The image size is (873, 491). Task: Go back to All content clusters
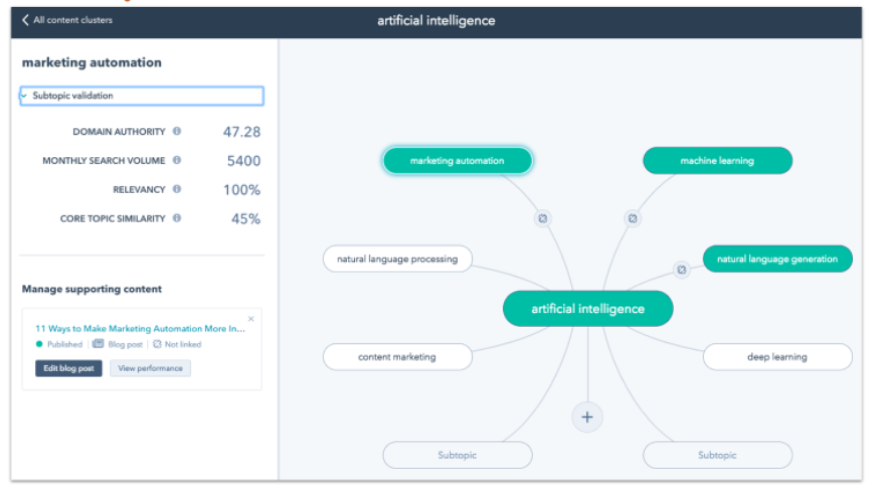[x=67, y=20]
